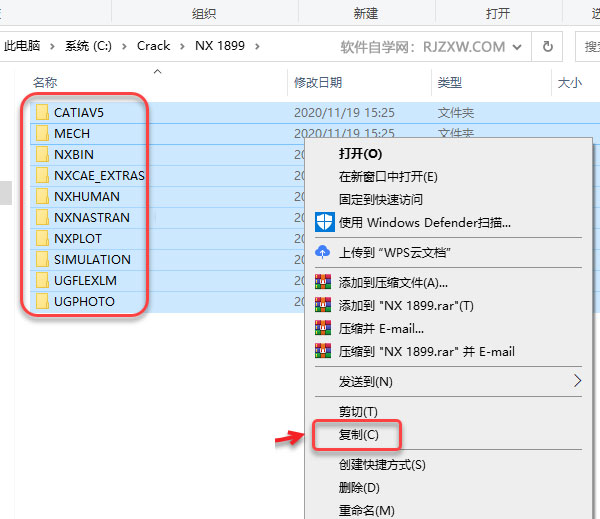Select the MECH folder name
The image size is (600, 519).
tap(72, 134)
